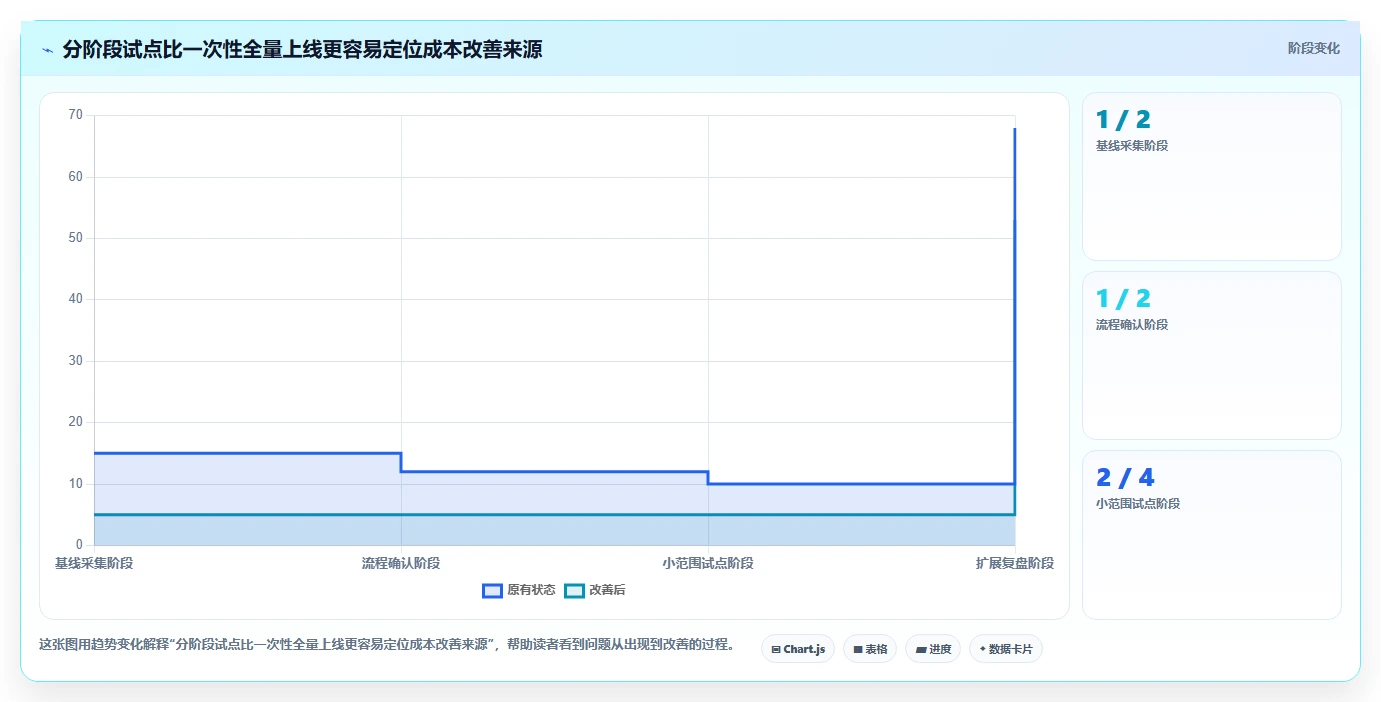Select the Chart.js tag chip
The height and width of the screenshot is (702, 1381).
798,649
